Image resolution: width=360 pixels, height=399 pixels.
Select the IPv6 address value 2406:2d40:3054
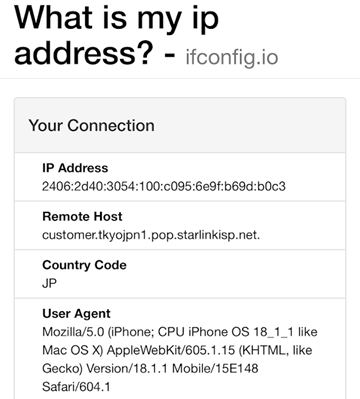164,186
